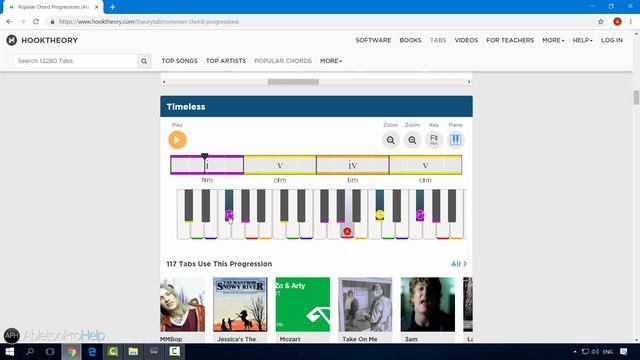The image size is (640, 360).
Task: Toggle the Piano view button
Action: point(456,140)
